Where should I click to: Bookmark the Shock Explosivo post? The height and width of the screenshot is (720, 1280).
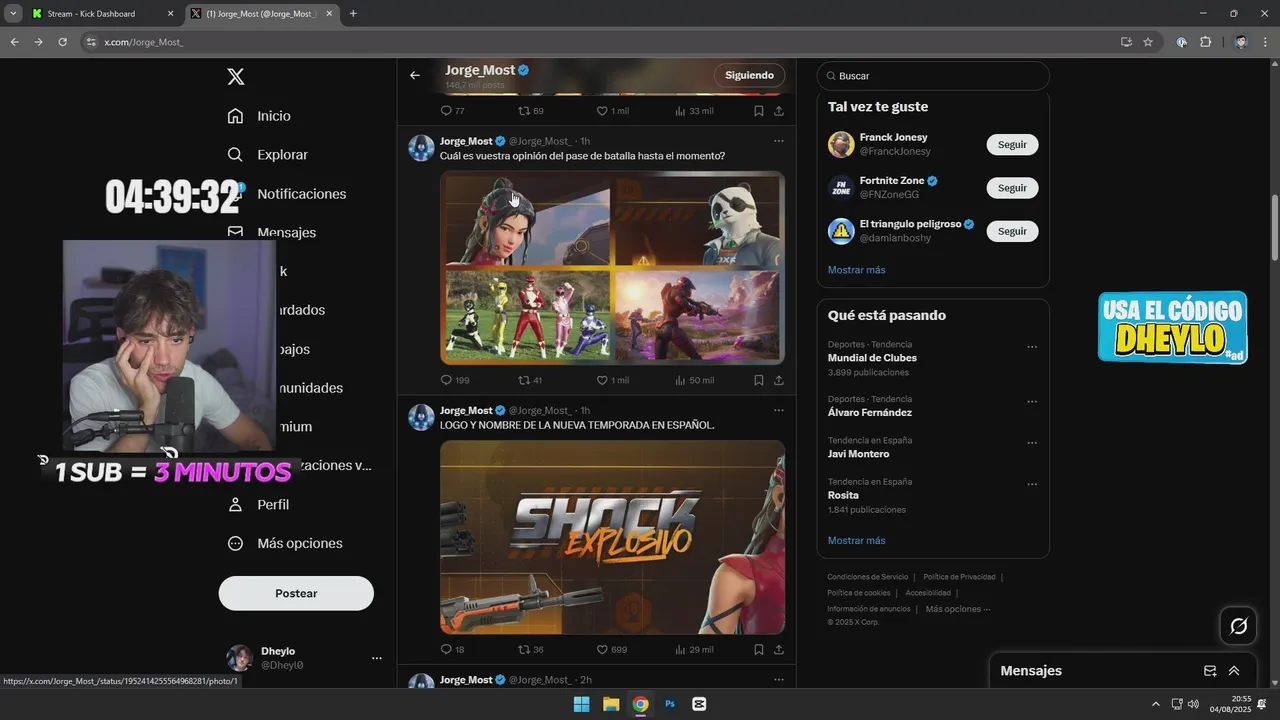pos(759,650)
